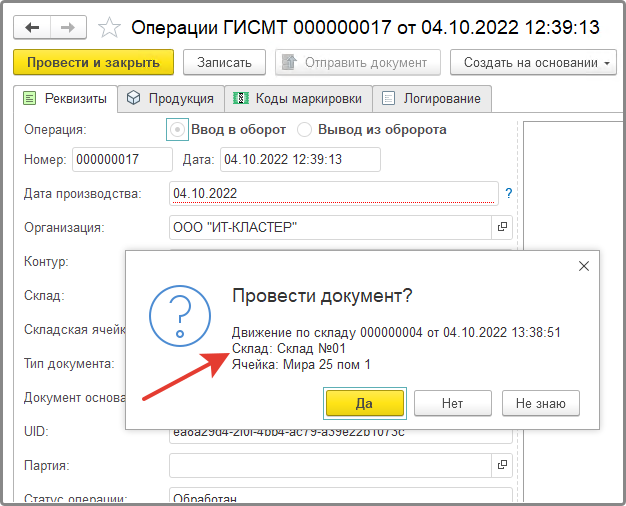Switch to the Реквизиты tab
The image size is (626, 506).
click(x=65, y=98)
